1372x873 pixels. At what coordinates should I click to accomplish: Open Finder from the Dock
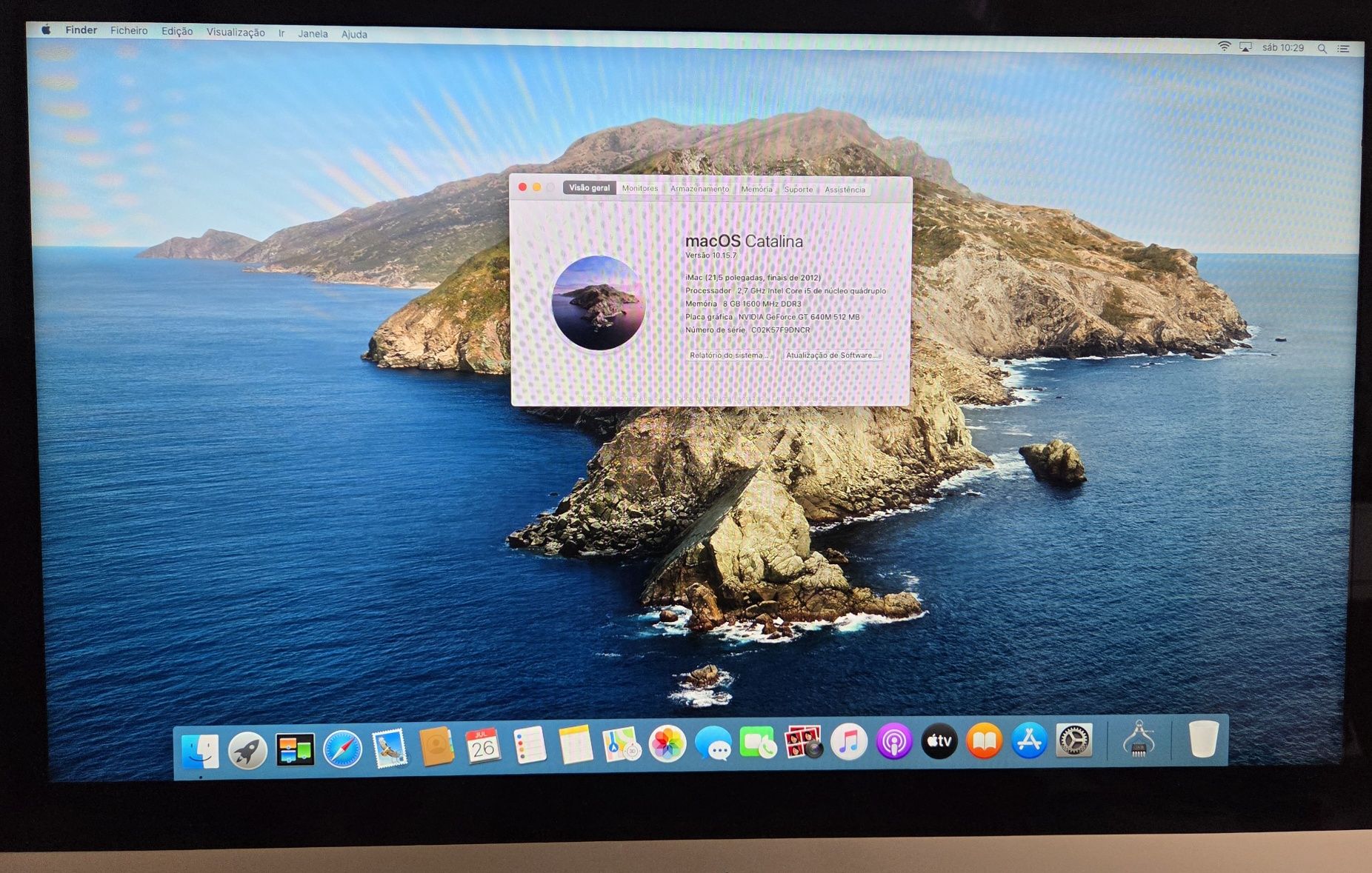coord(199,752)
